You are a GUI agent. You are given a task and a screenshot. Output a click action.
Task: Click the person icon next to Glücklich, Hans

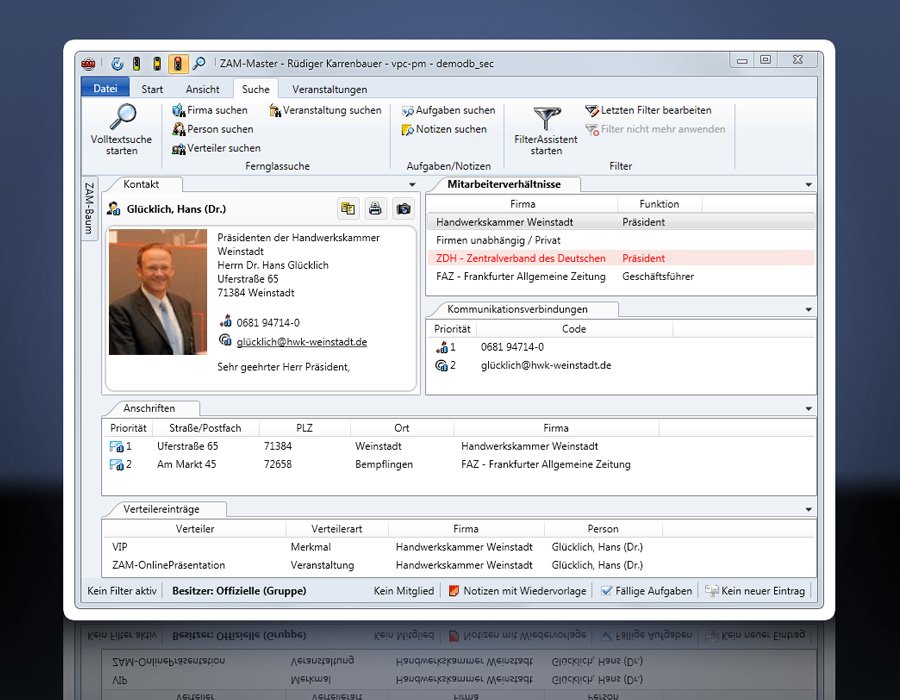[x=114, y=209]
